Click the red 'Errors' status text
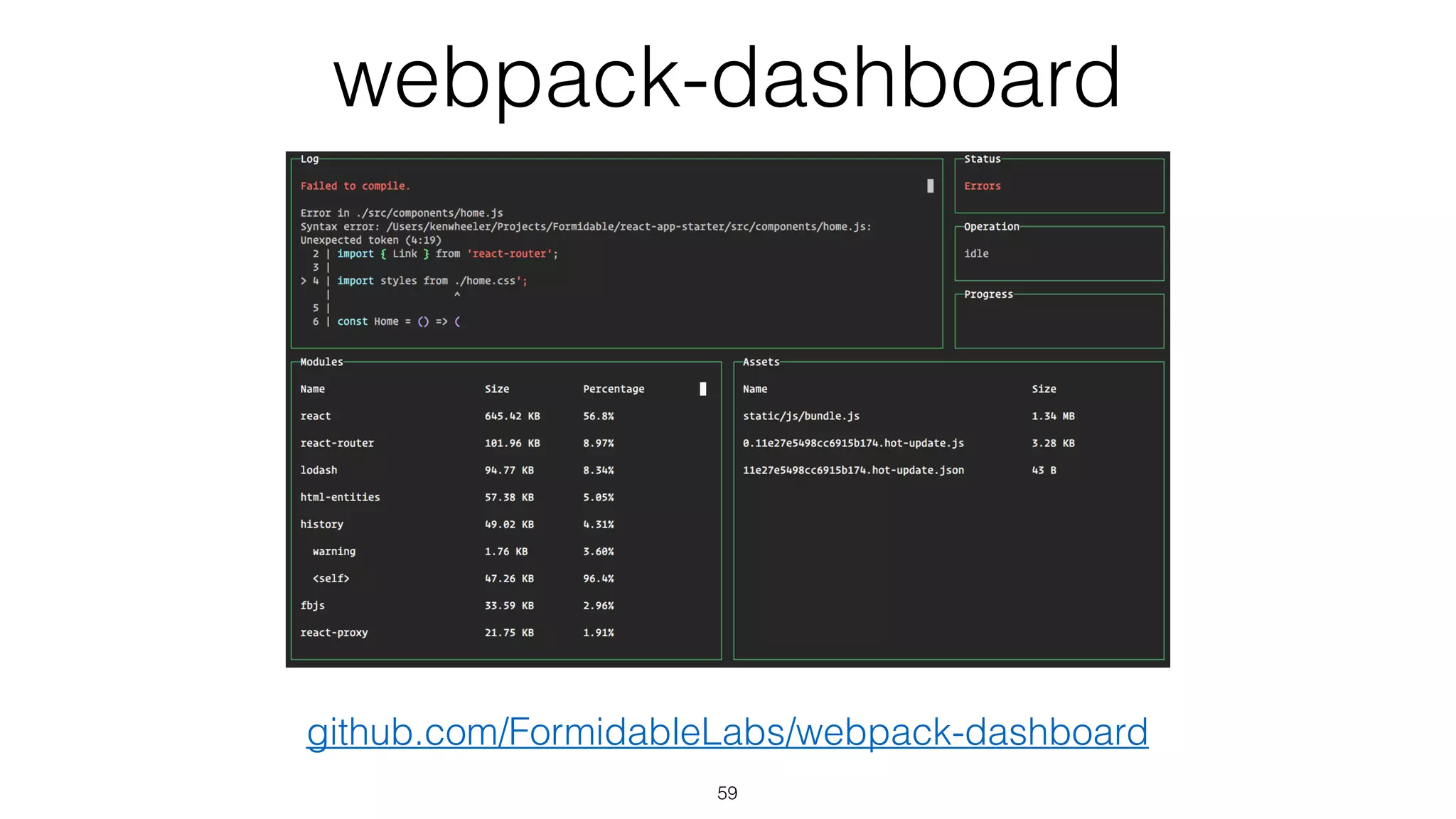This screenshot has width=1456, height=819. click(983, 186)
